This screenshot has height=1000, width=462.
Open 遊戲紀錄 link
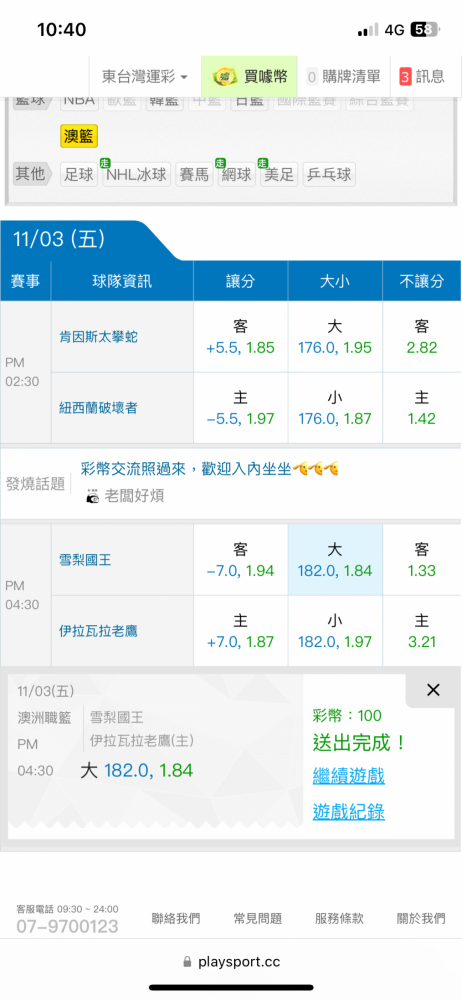coord(348,812)
